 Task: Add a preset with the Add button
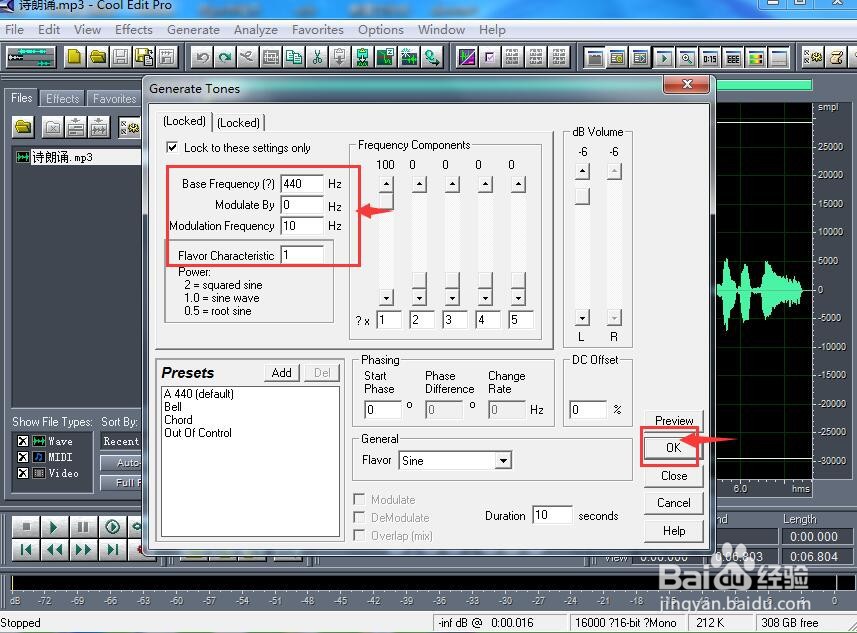(281, 373)
